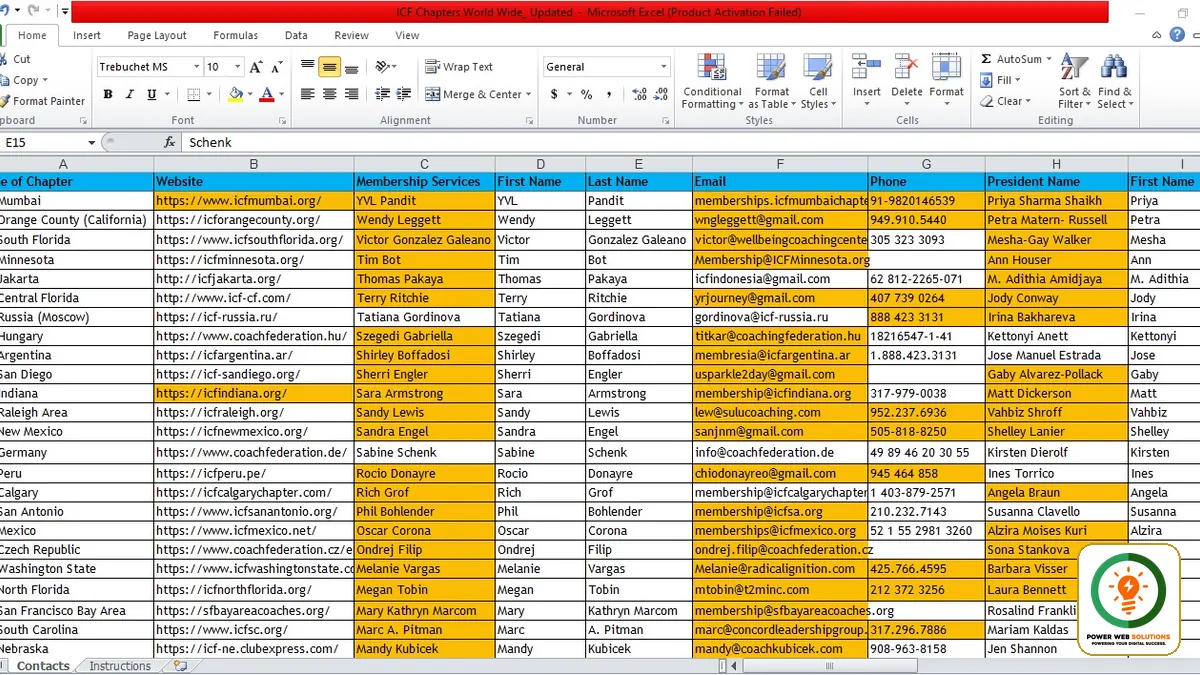
Task: Toggle Wrap Text
Action: 459,67
